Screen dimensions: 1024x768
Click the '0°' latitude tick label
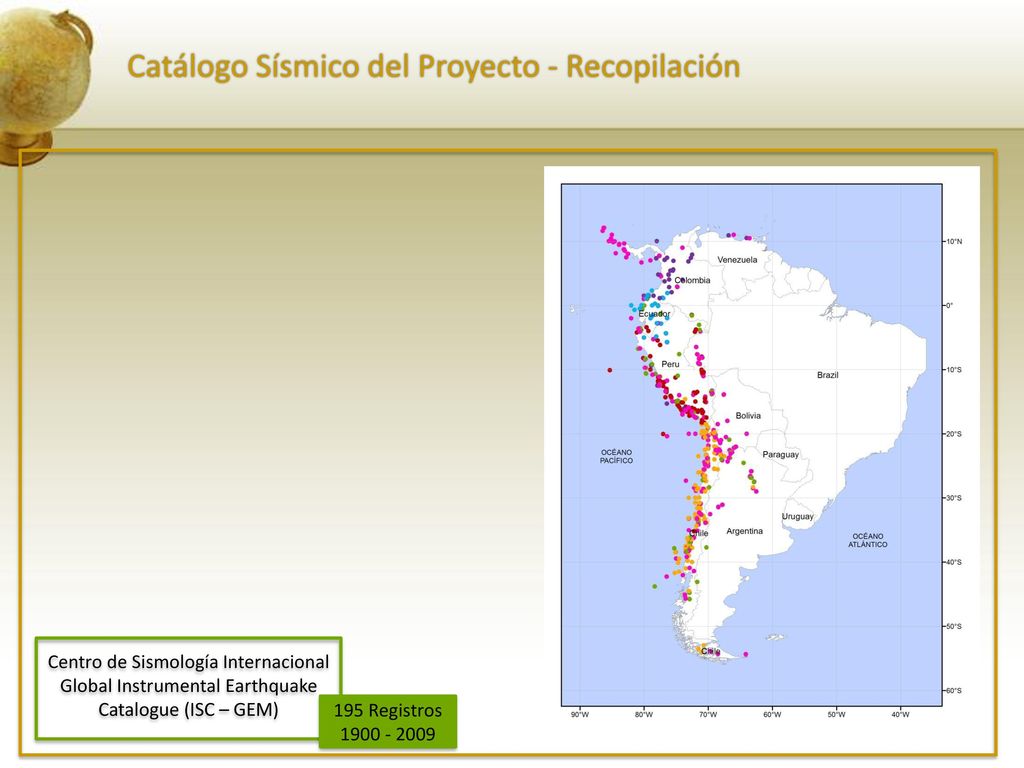[x=950, y=306]
